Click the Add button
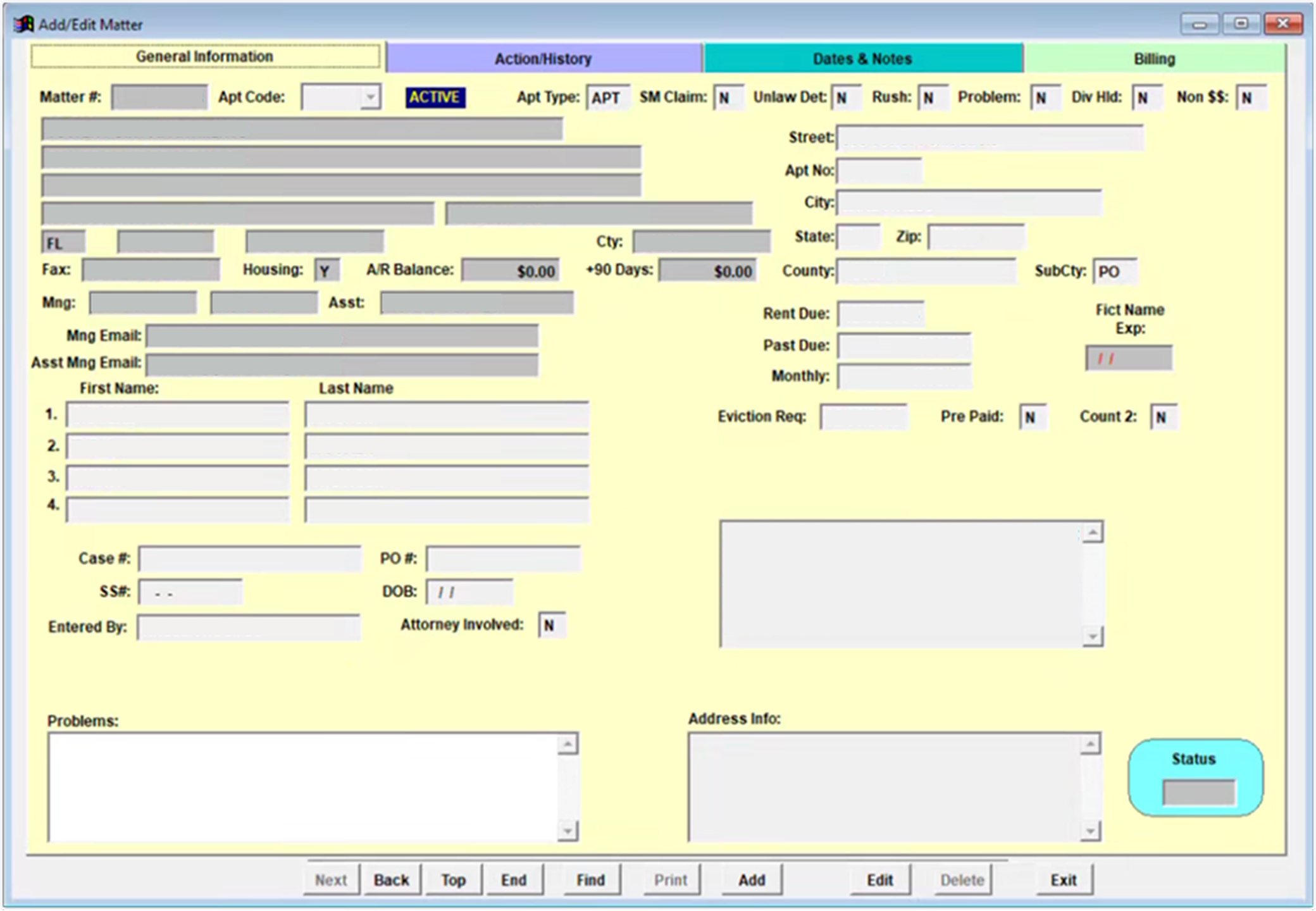 click(751, 879)
